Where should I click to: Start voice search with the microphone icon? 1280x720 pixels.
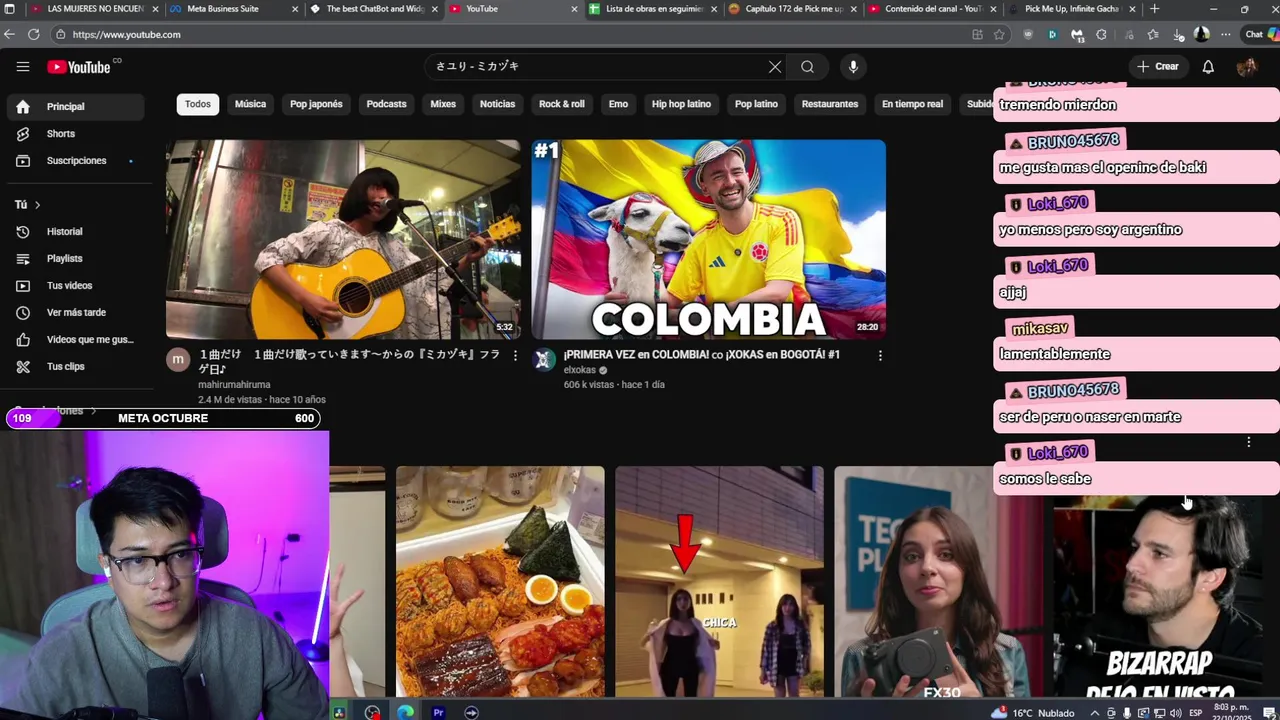[853, 67]
